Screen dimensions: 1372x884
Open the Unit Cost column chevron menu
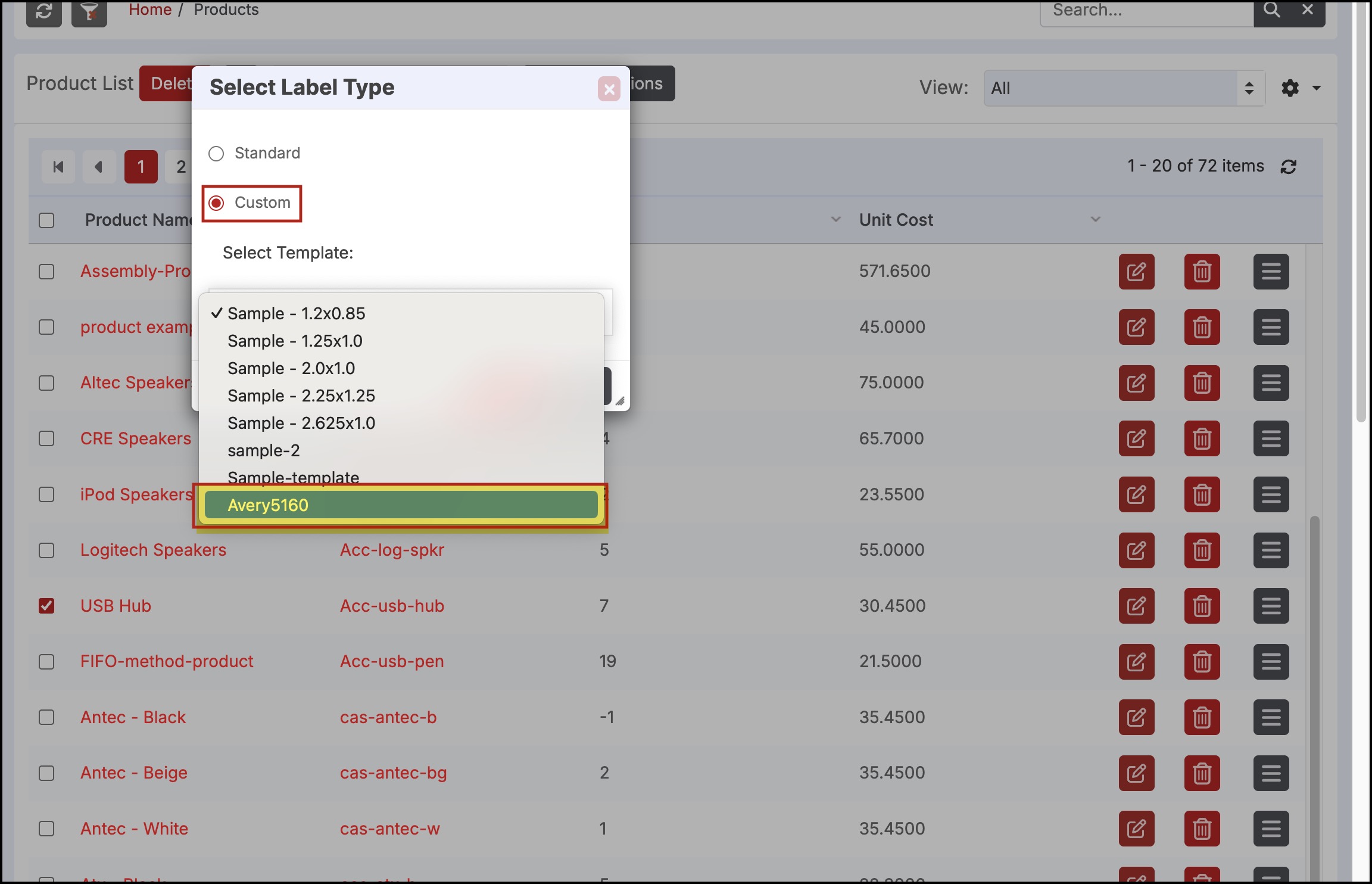1095,220
